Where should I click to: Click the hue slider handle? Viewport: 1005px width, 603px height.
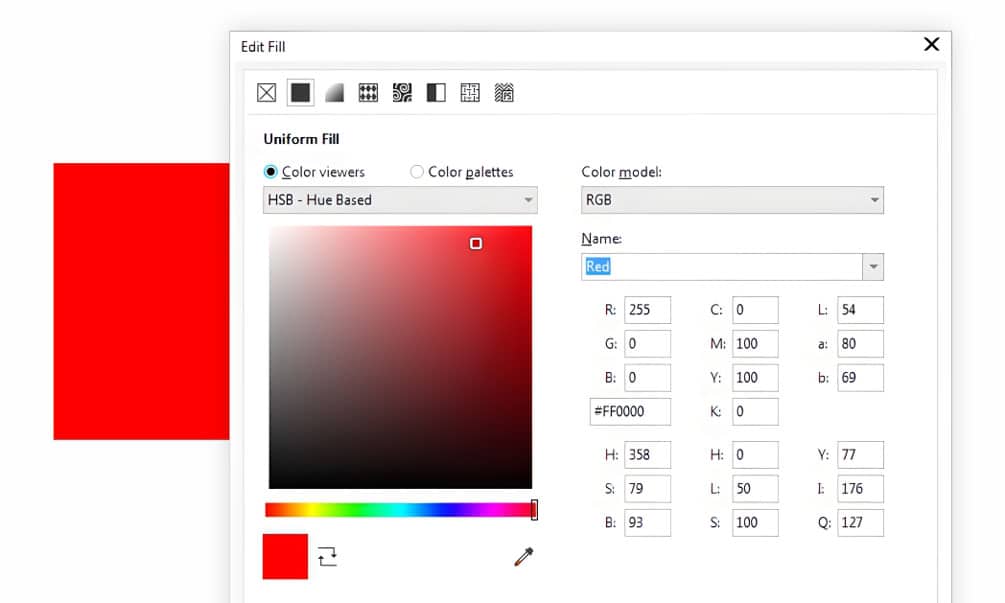point(534,510)
